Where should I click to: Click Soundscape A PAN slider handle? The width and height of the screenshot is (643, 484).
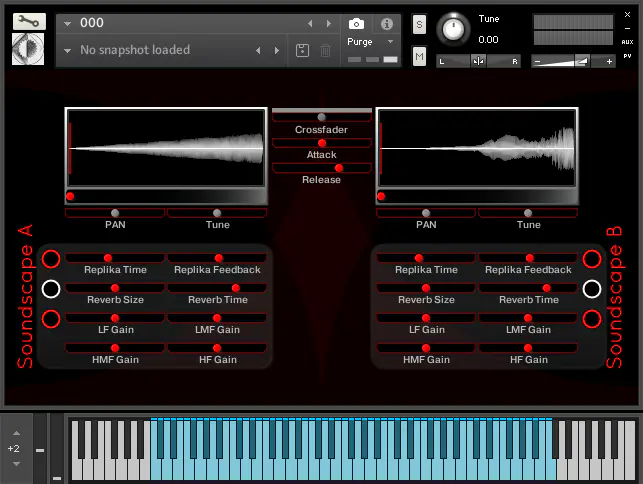click(x=115, y=213)
